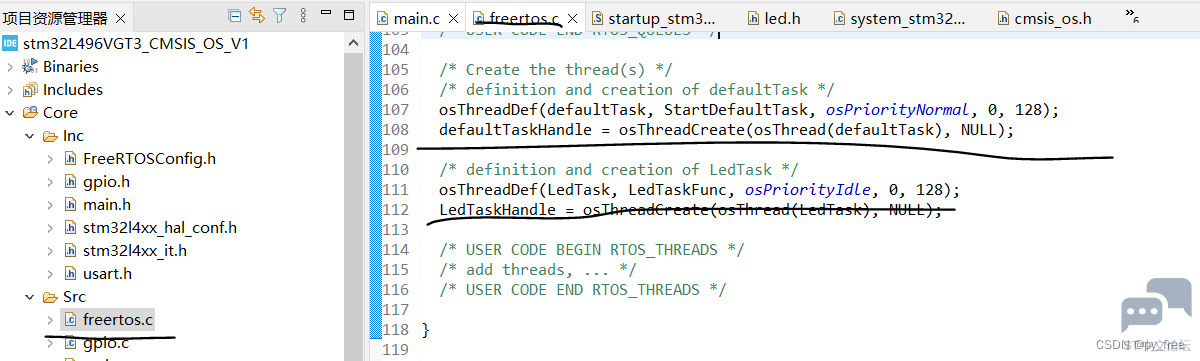Collapse all in project explorer toolbar
Viewport: 1200px width, 361px height.
click(235, 16)
